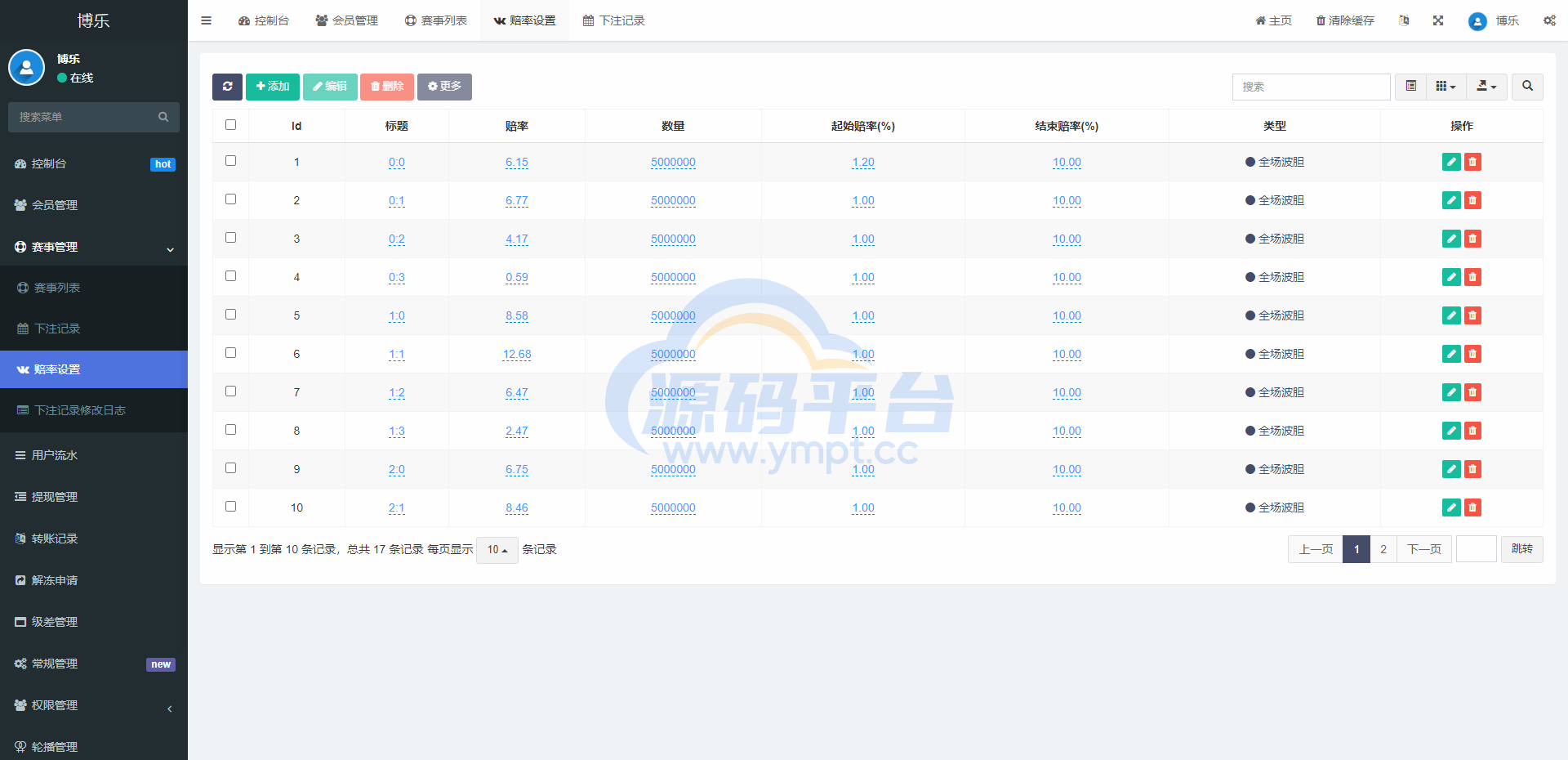Click green edit icon for row 1
The height and width of the screenshot is (760, 1568).
click(x=1451, y=162)
